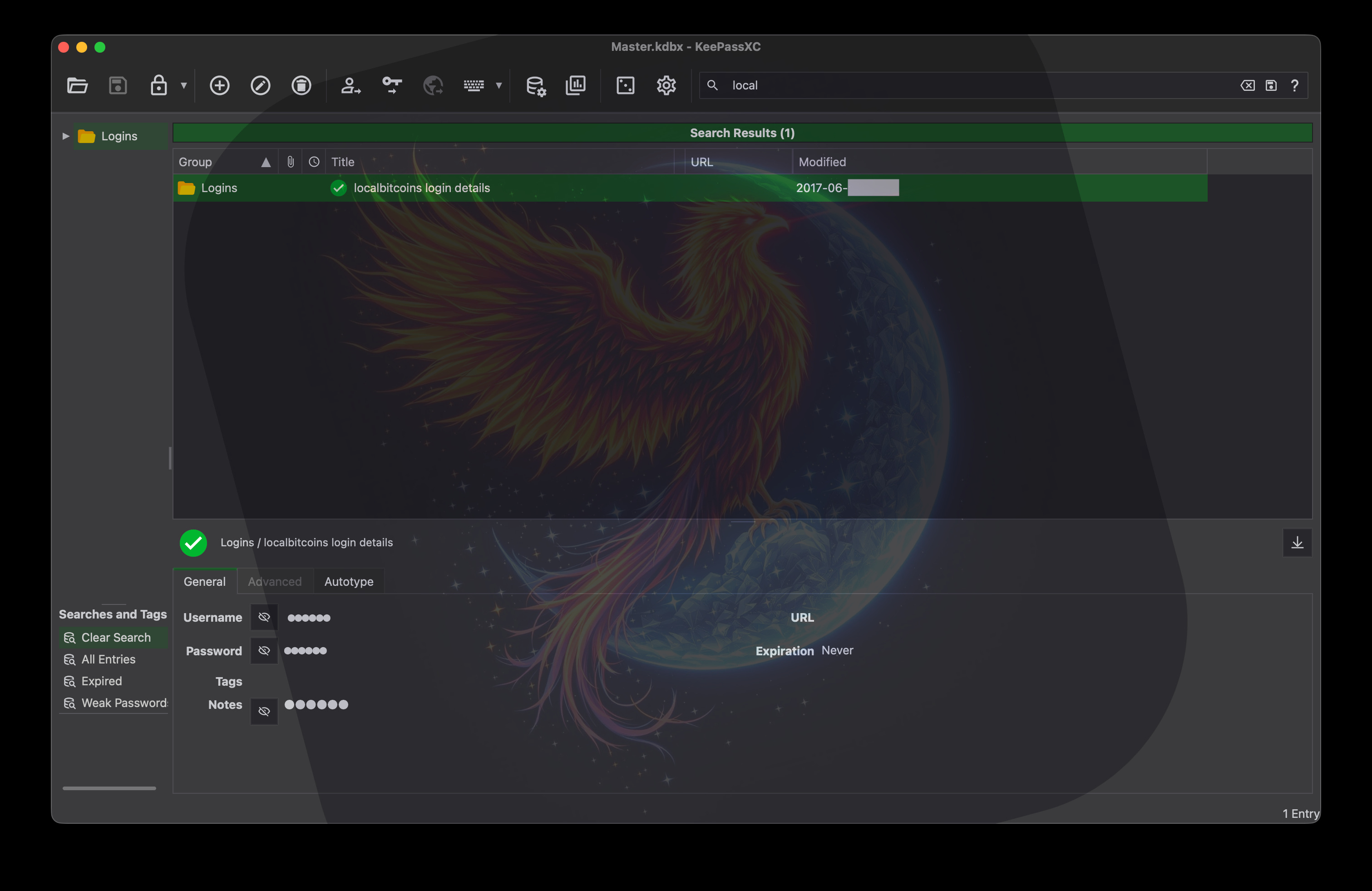Viewport: 1372px width, 891px height.
Task: Click the Add new entry plus icon
Action: tap(219, 85)
